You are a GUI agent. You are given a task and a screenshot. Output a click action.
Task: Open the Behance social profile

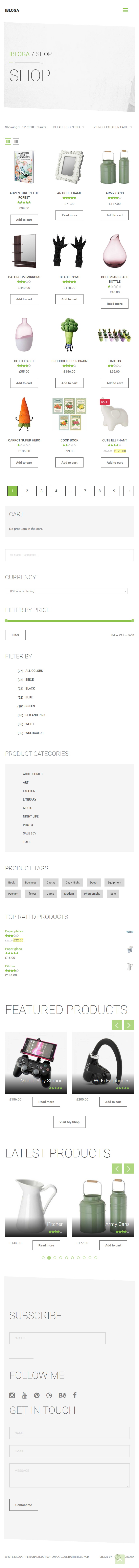pyautogui.click(x=62, y=1395)
